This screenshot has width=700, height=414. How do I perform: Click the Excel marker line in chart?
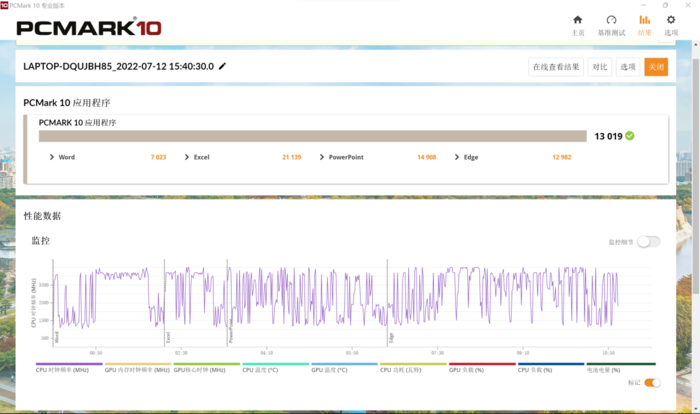point(164,303)
